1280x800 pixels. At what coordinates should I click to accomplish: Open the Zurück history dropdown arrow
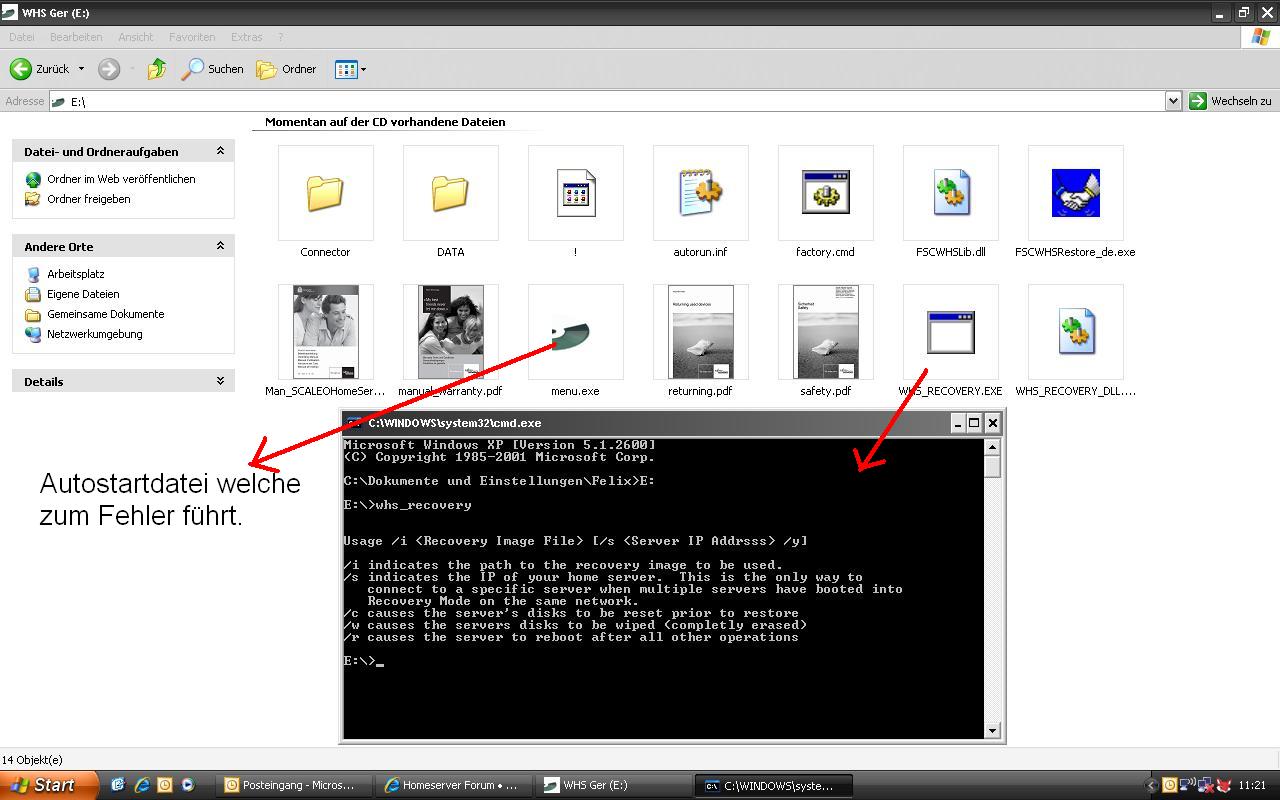click(x=82, y=69)
